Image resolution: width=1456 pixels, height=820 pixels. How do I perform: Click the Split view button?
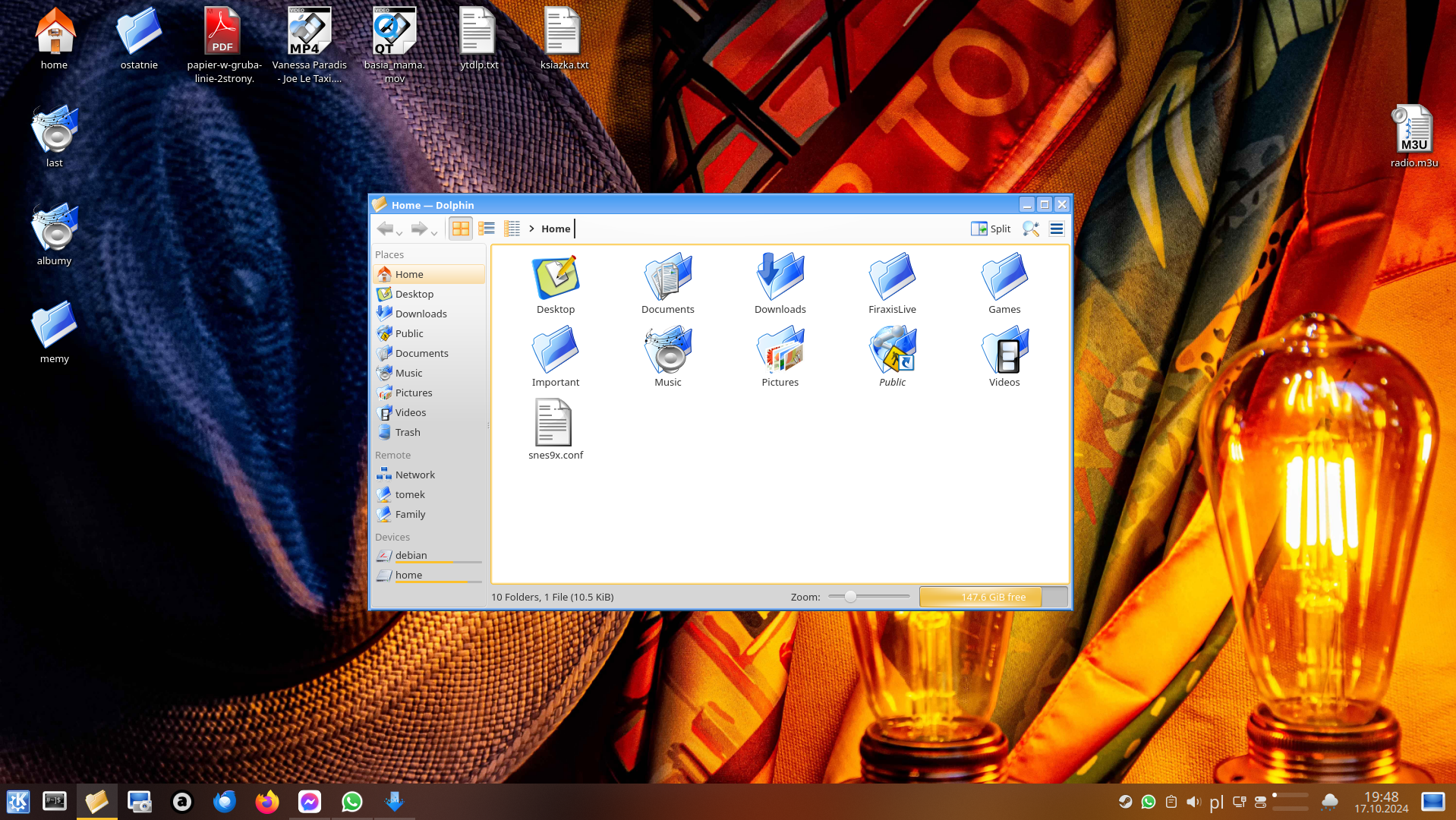[991, 229]
